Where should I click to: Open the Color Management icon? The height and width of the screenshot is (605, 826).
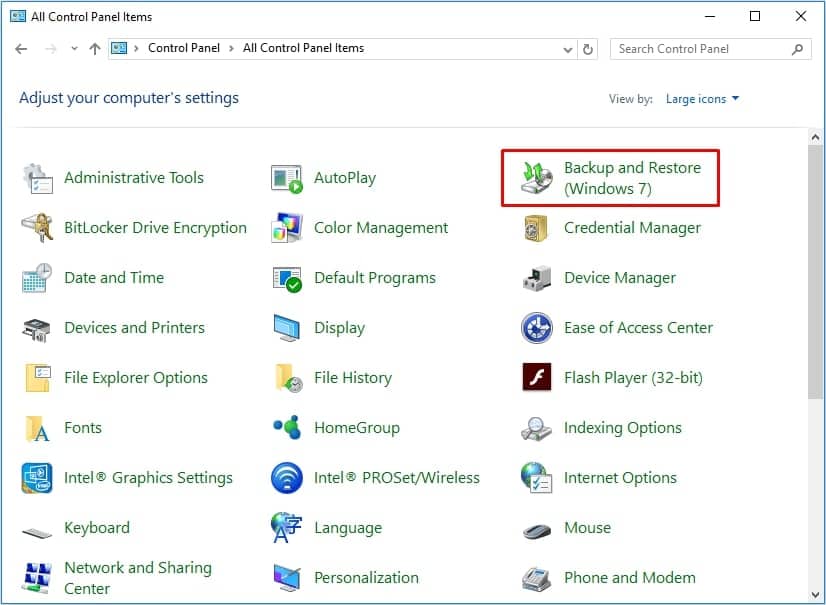287,228
